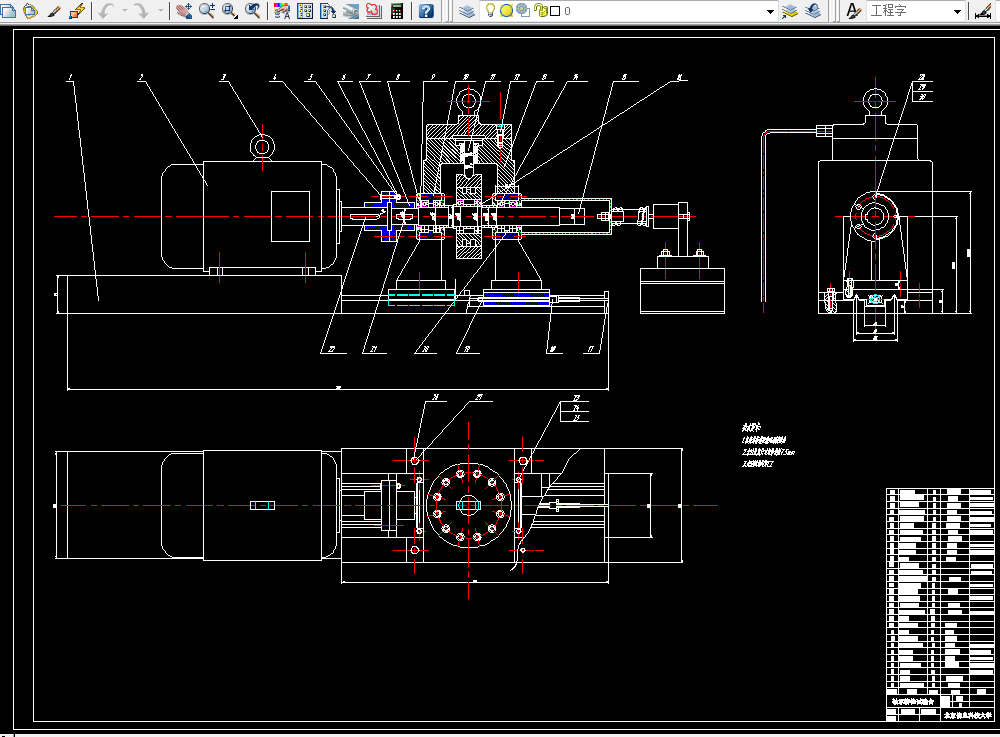Click the Text Style manager icon

(853, 11)
